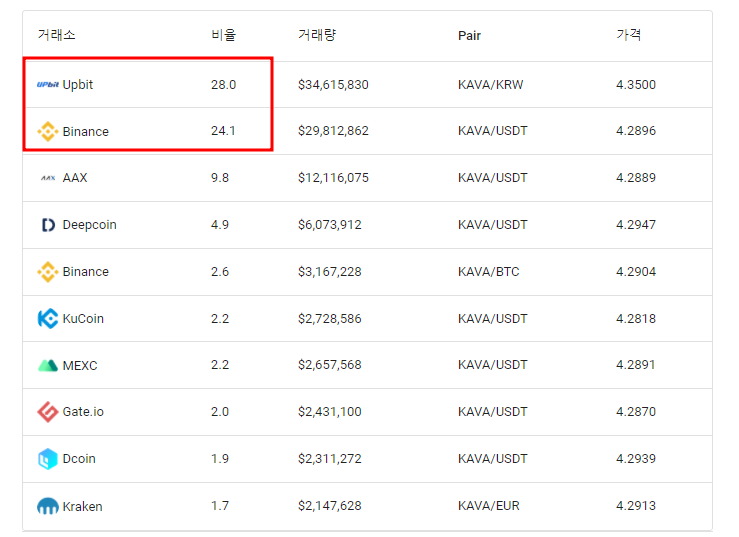Click the 4.2947 price value
Viewport: 739px width, 537px height.
click(x=636, y=225)
